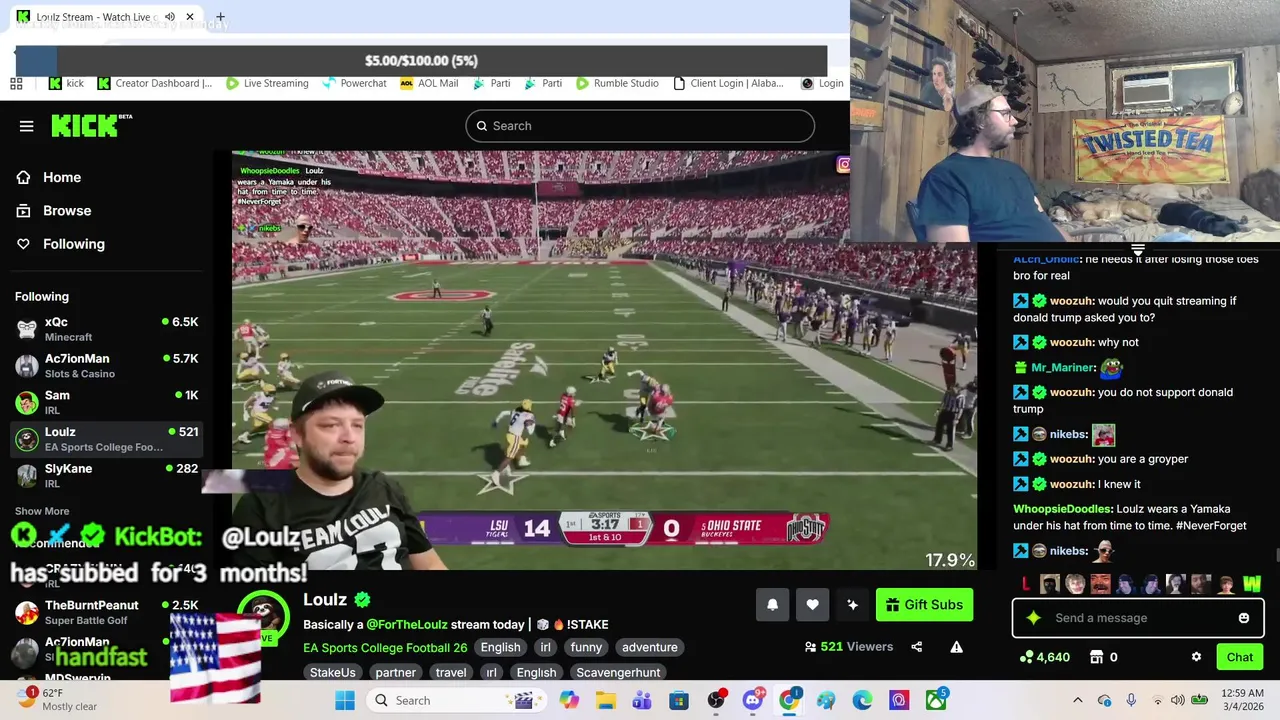Image resolution: width=1280 pixels, height=720 pixels.
Task: Click the share stream icon
Action: (x=916, y=647)
